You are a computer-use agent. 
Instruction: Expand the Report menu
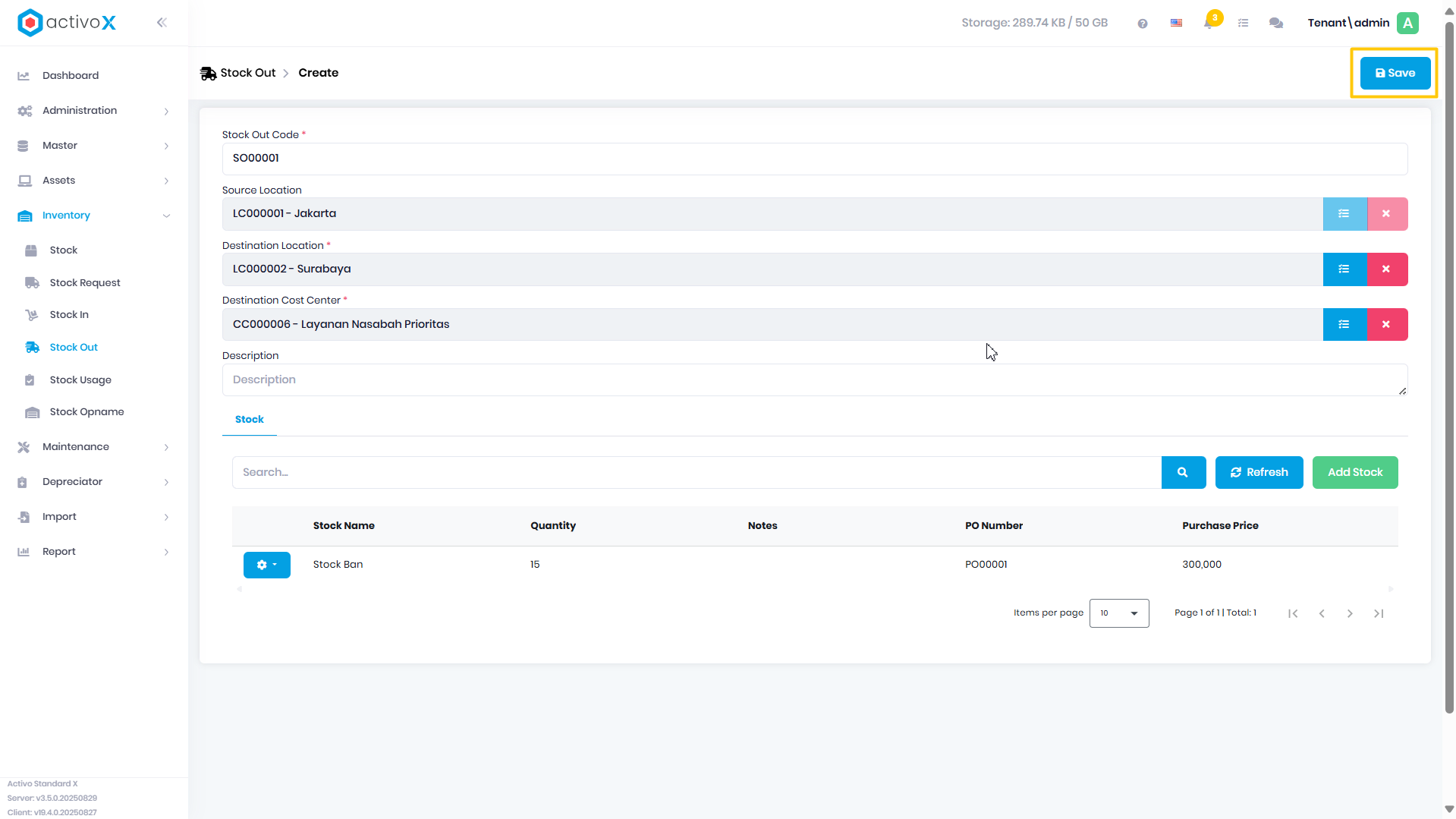click(93, 552)
